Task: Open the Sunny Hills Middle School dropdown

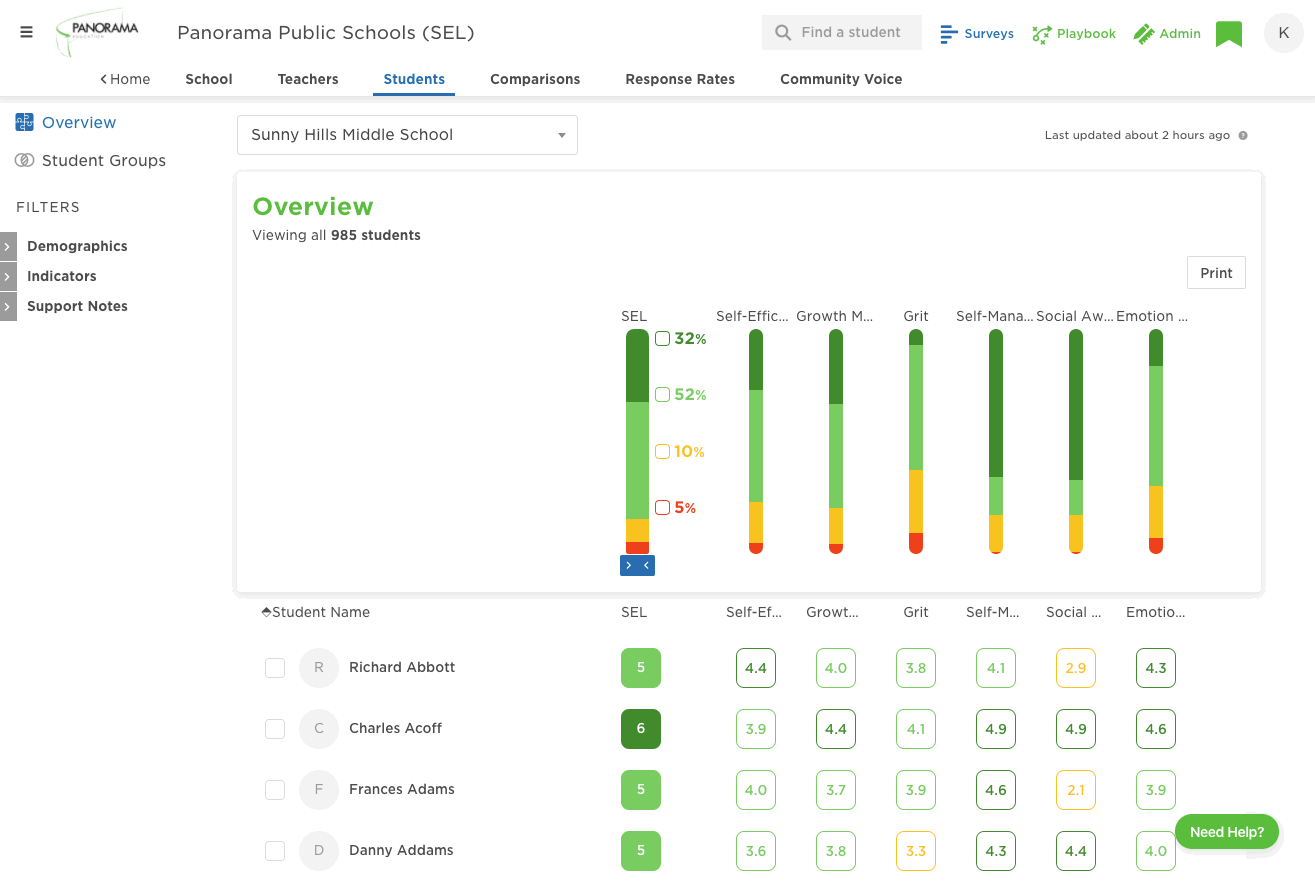Action: point(407,135)
